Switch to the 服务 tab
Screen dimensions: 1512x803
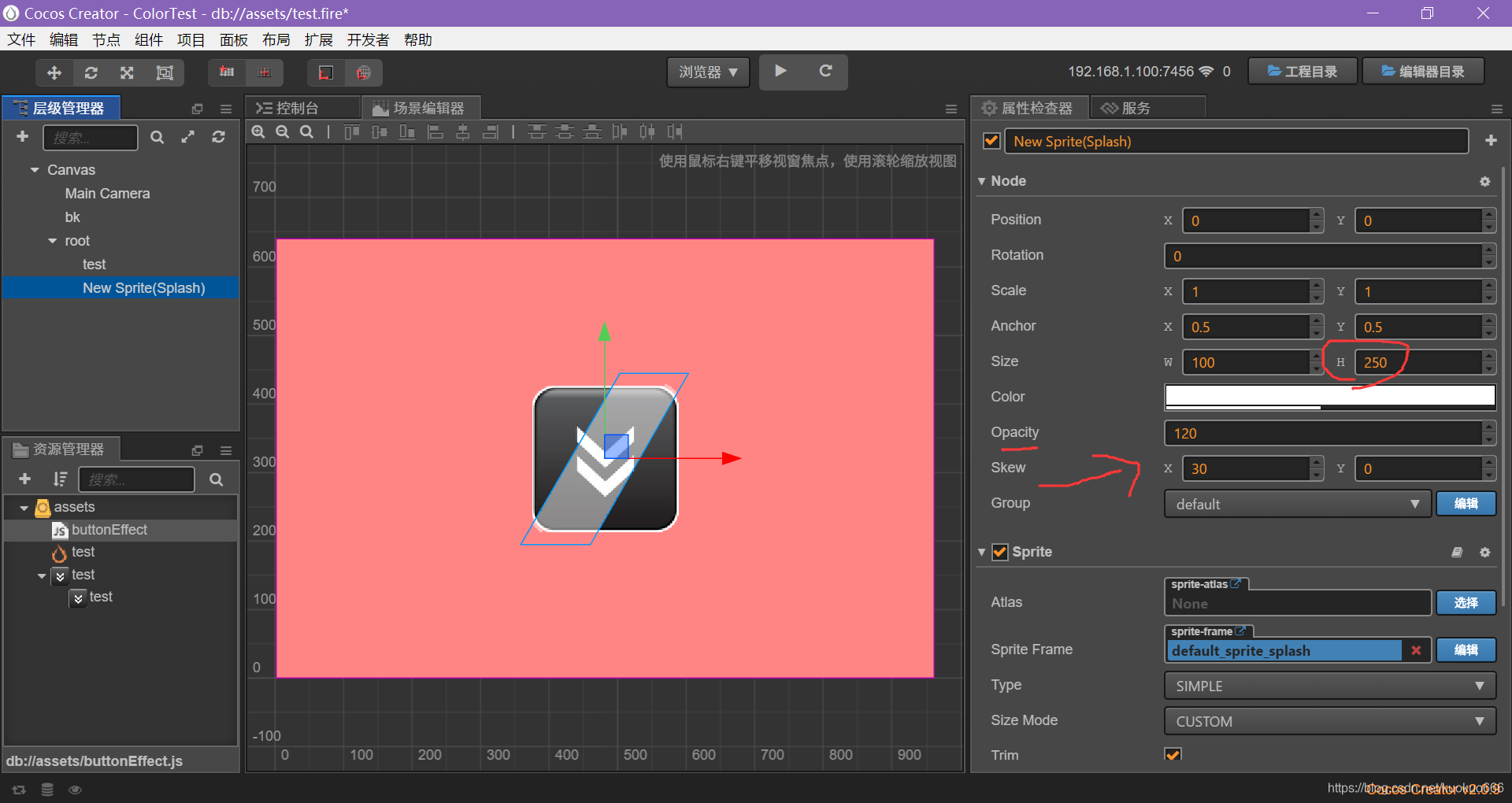click(x=1147, y=108)
